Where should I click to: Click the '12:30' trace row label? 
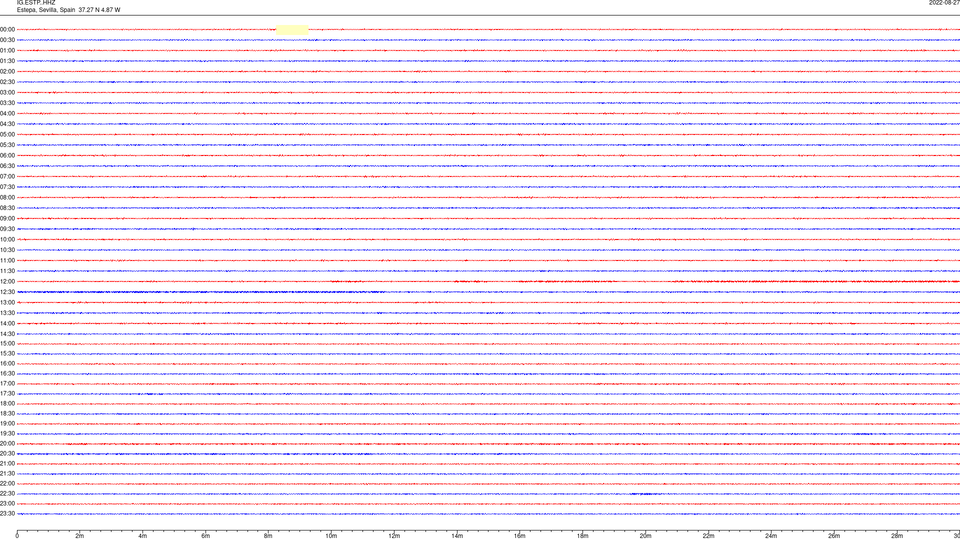tap(7, 292)
